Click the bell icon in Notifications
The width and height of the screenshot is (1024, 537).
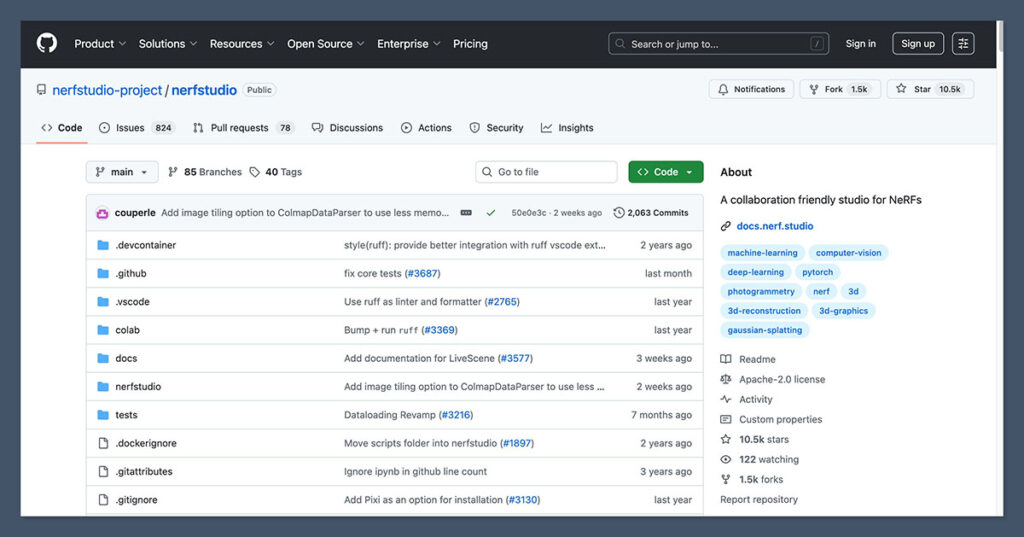pyautogui.click(x=723, y=90)
